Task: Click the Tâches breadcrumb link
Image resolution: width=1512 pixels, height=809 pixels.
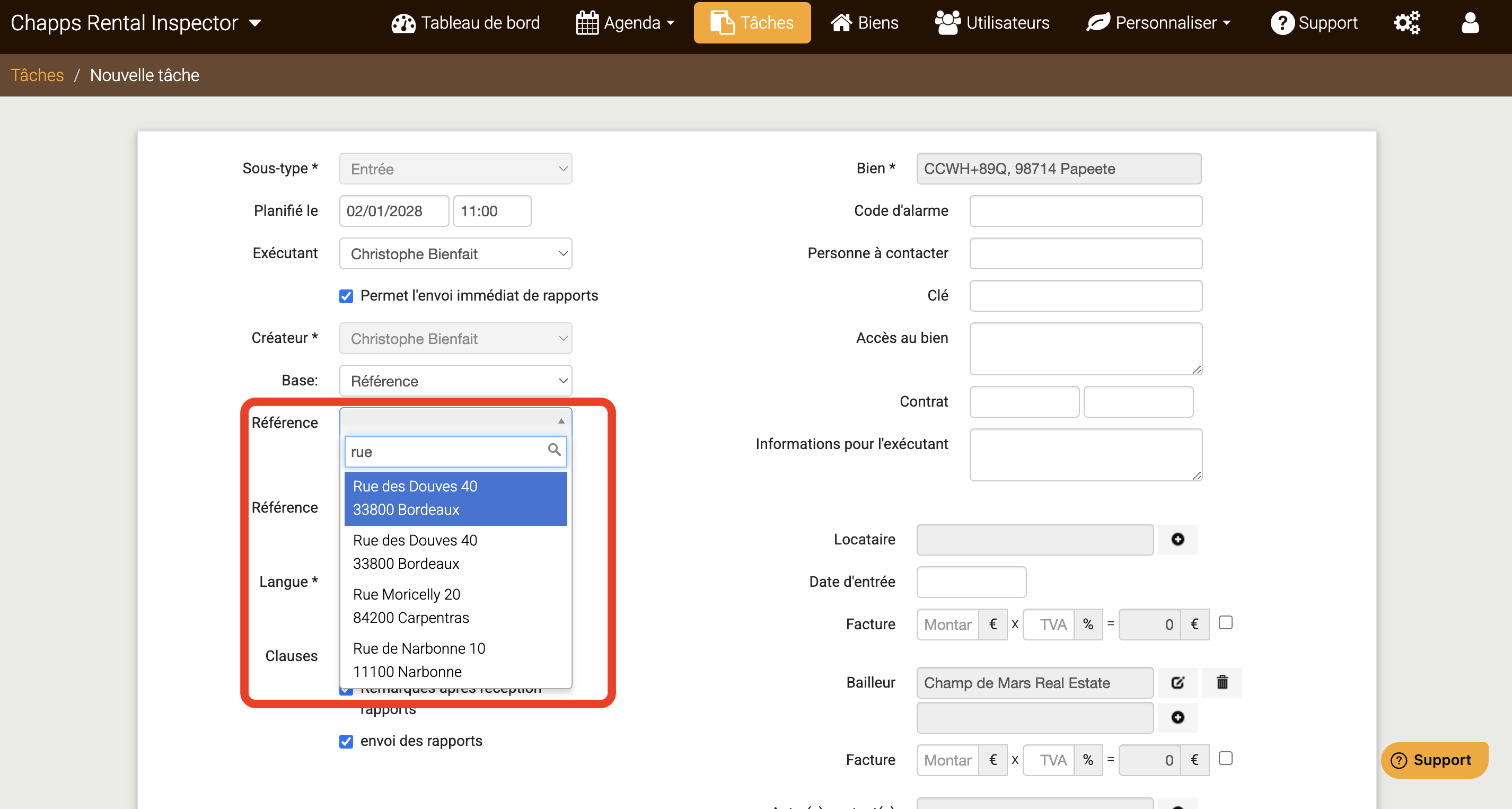Action: coord(37,75)
